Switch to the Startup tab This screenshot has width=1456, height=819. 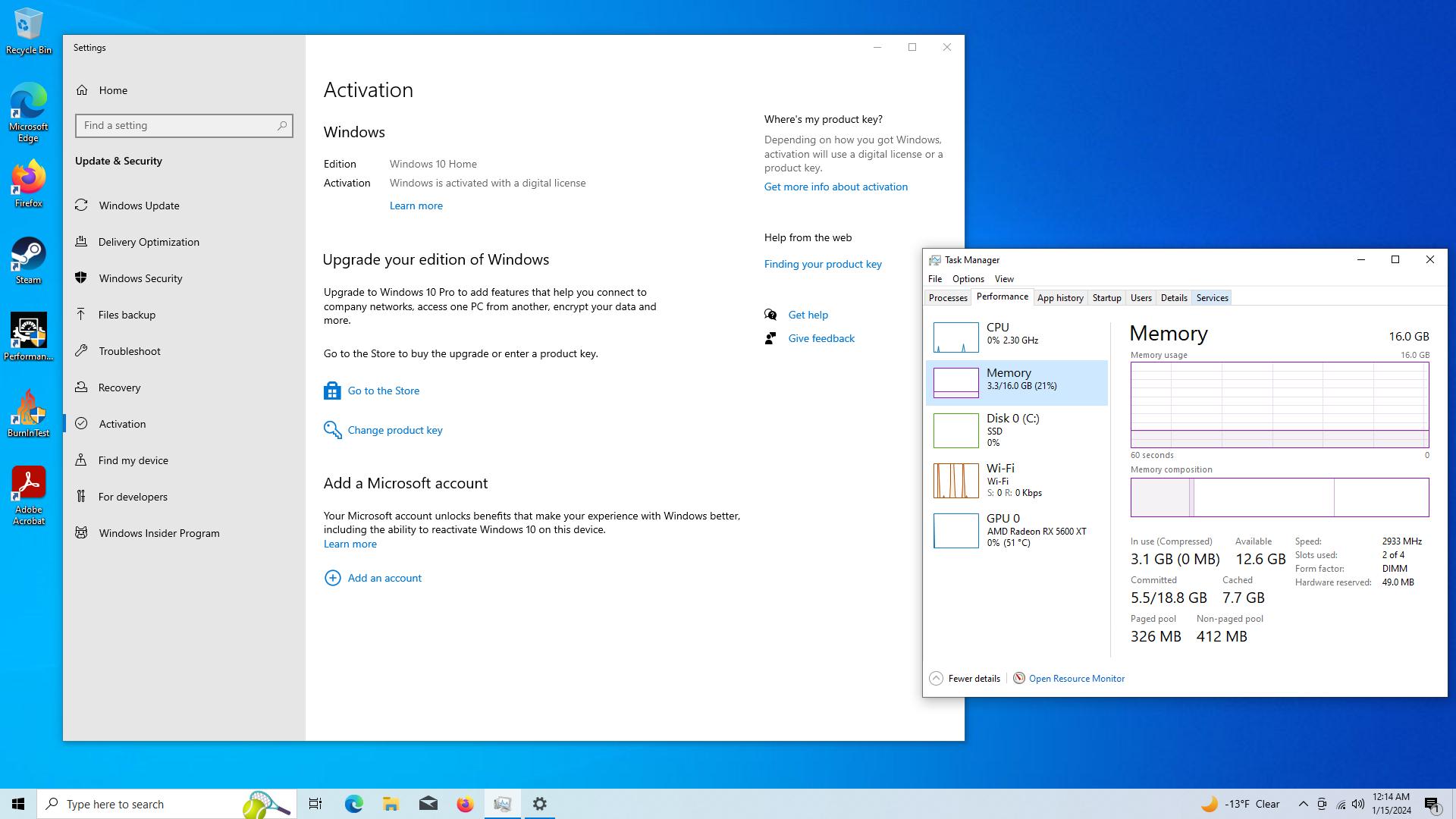[x=1106, y=298]
